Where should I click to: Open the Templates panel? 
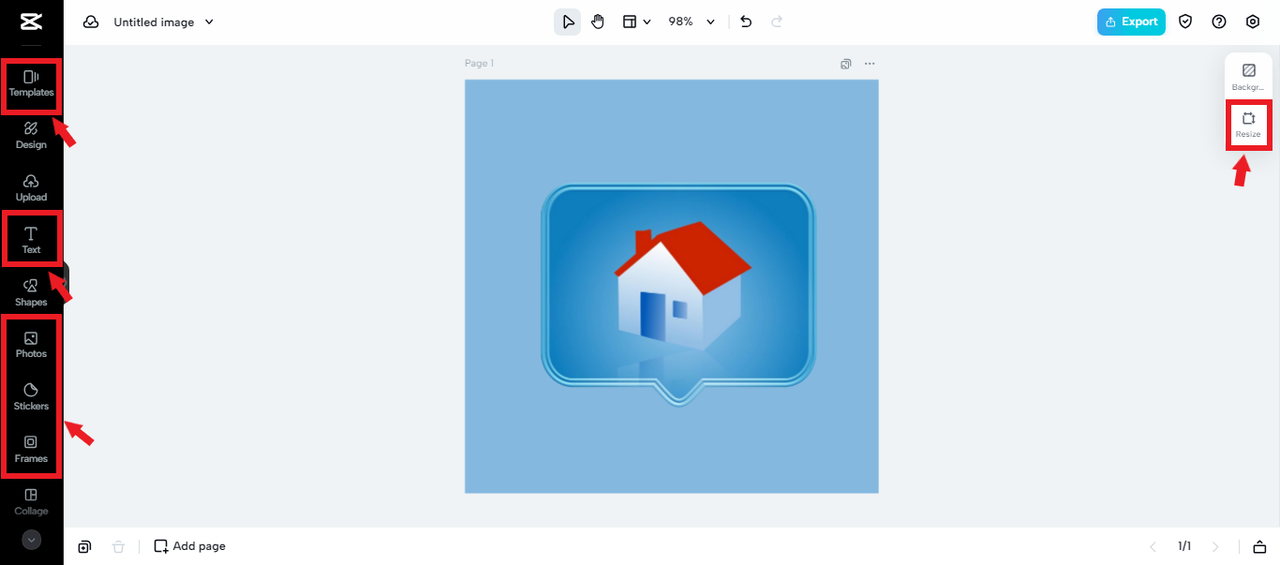click(31, 83)
